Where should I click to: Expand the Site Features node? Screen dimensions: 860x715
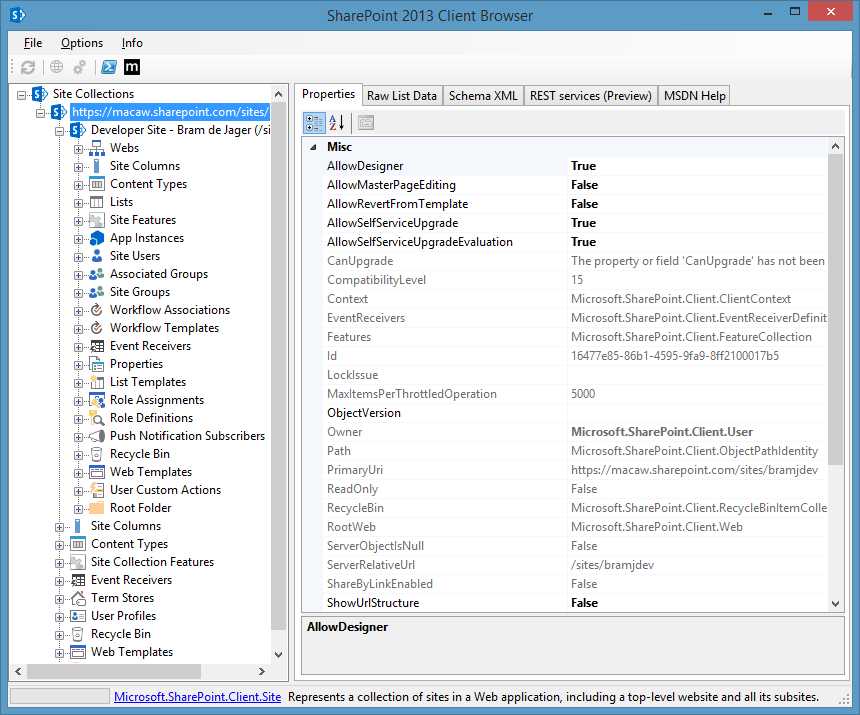coord(78,222)
